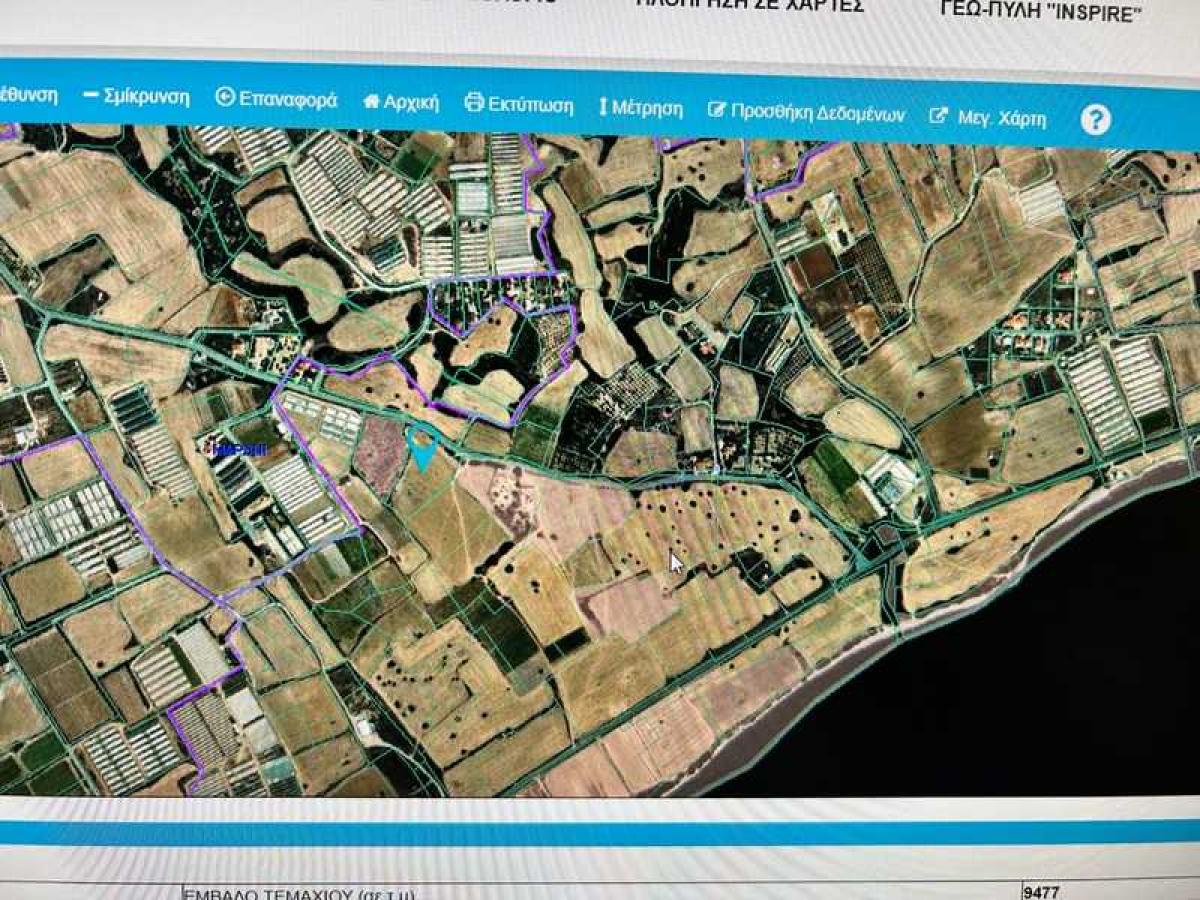Select the purple-outlined parcel north of the pin
Image resolution: width=1200 pixels, height=900 pixels.
500,350
